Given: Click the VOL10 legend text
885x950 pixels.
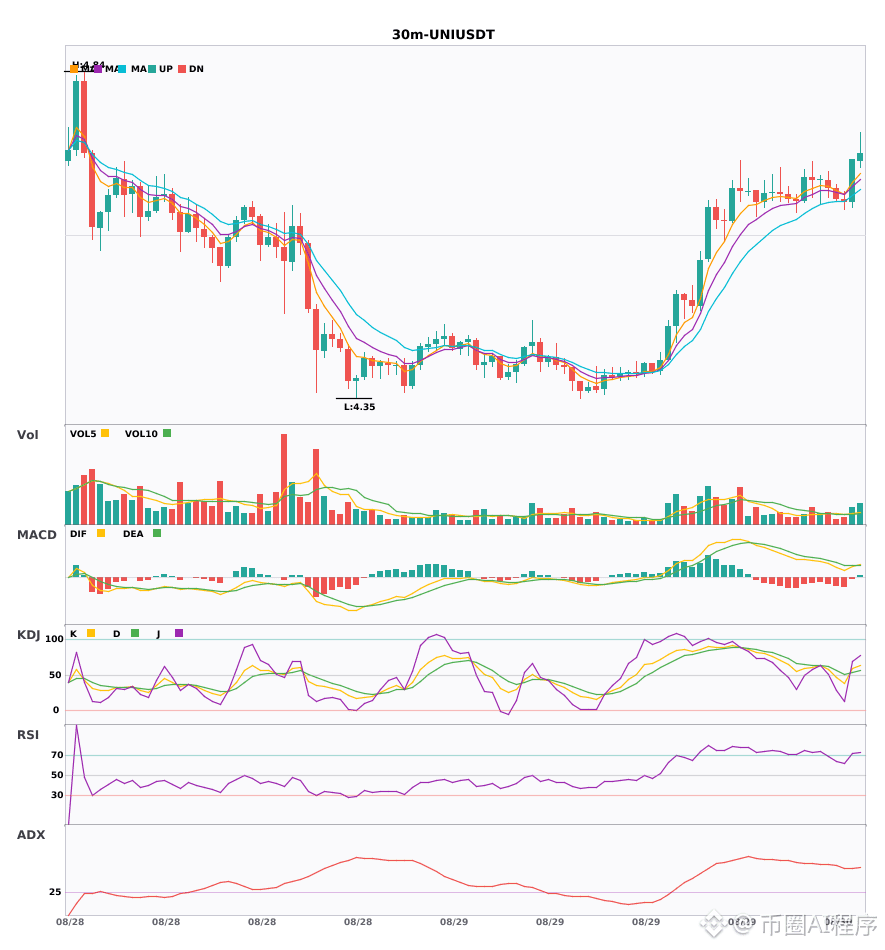Looking at the screenshot, I should click(x=141, y=434).
